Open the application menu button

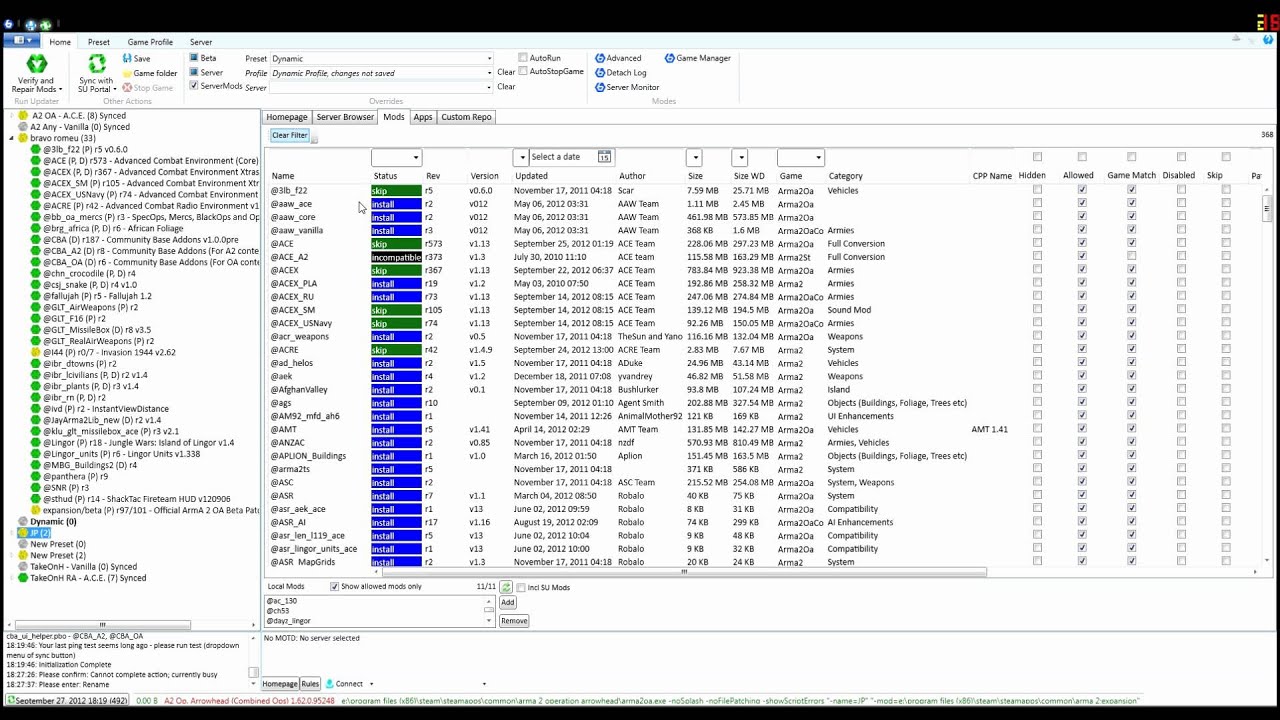tap(20, 41)
